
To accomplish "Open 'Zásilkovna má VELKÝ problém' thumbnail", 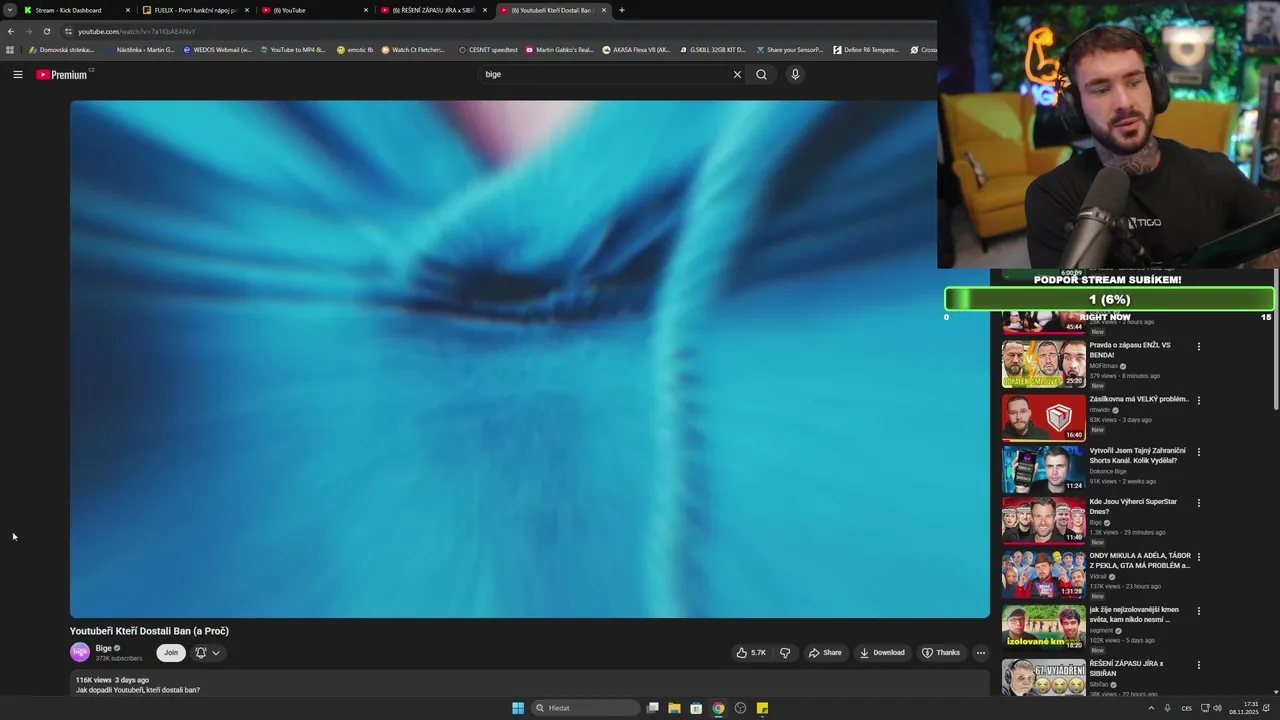I will coord(1044,418).
